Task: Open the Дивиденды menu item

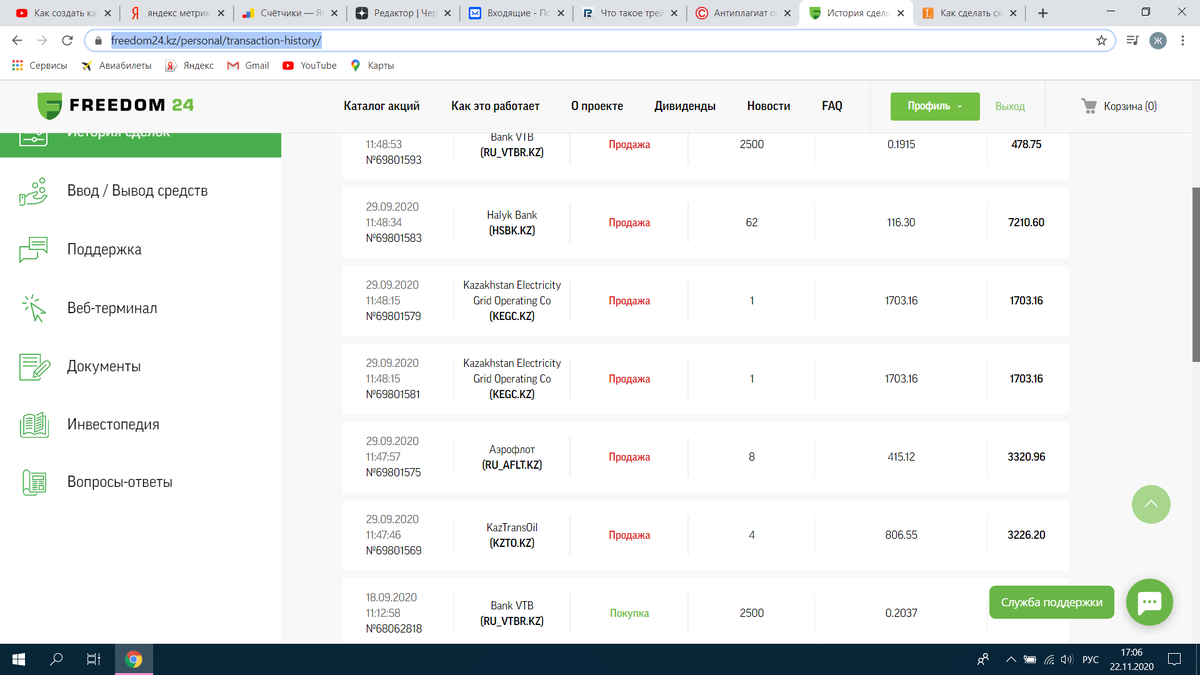Action: point(685,106)
